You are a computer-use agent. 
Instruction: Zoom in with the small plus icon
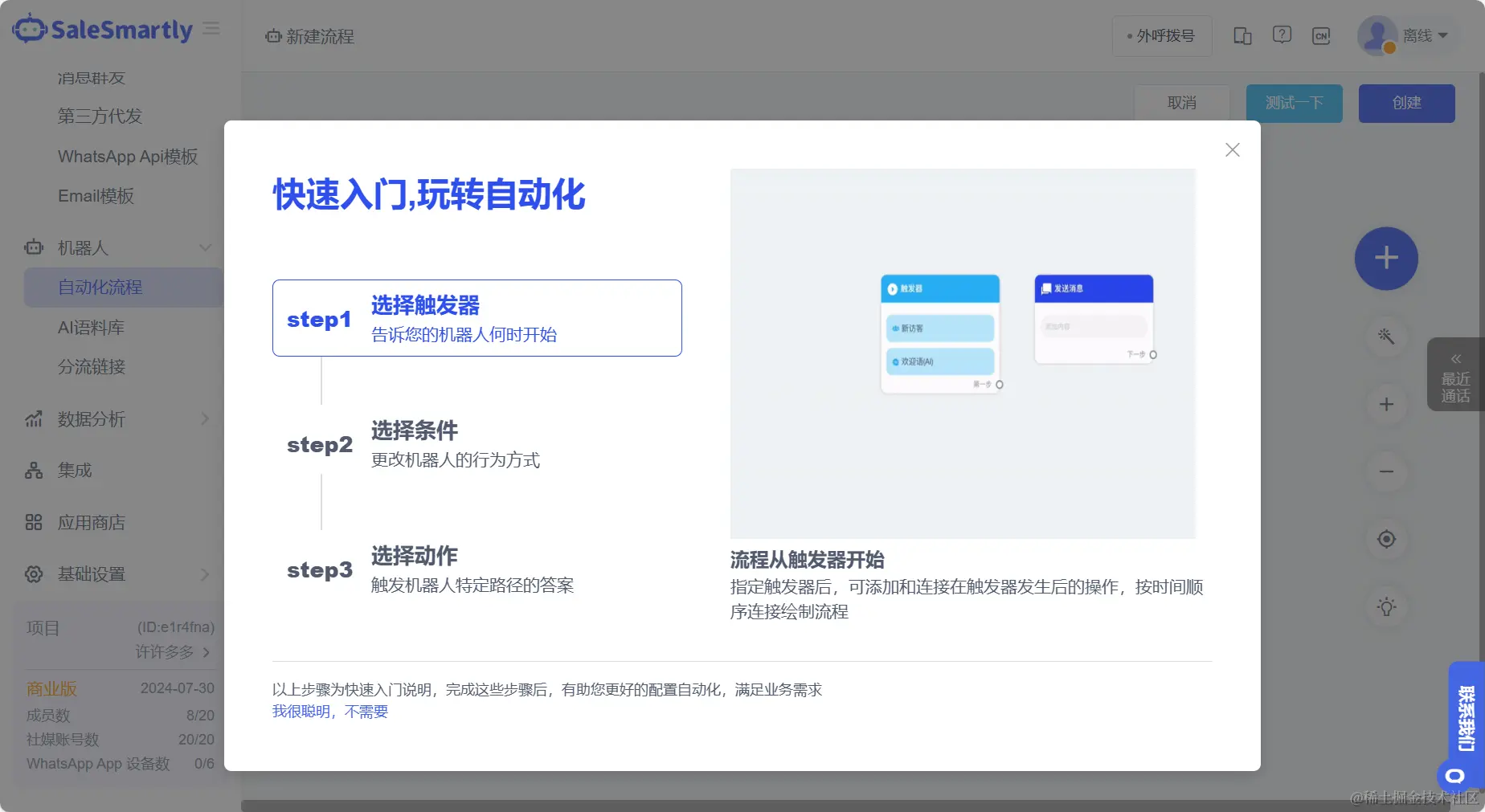1386,404
